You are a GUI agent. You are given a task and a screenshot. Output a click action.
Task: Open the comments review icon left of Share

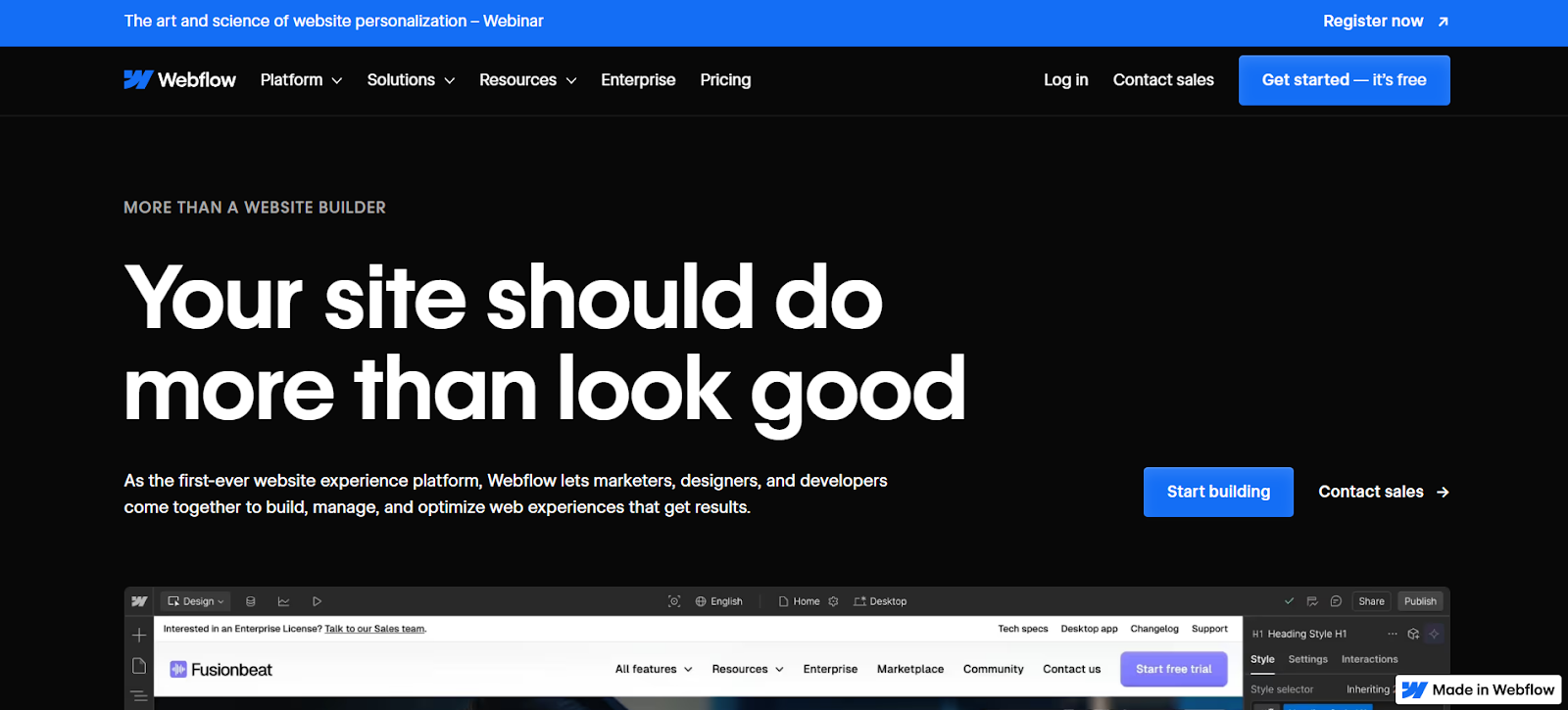point(1312,601)
